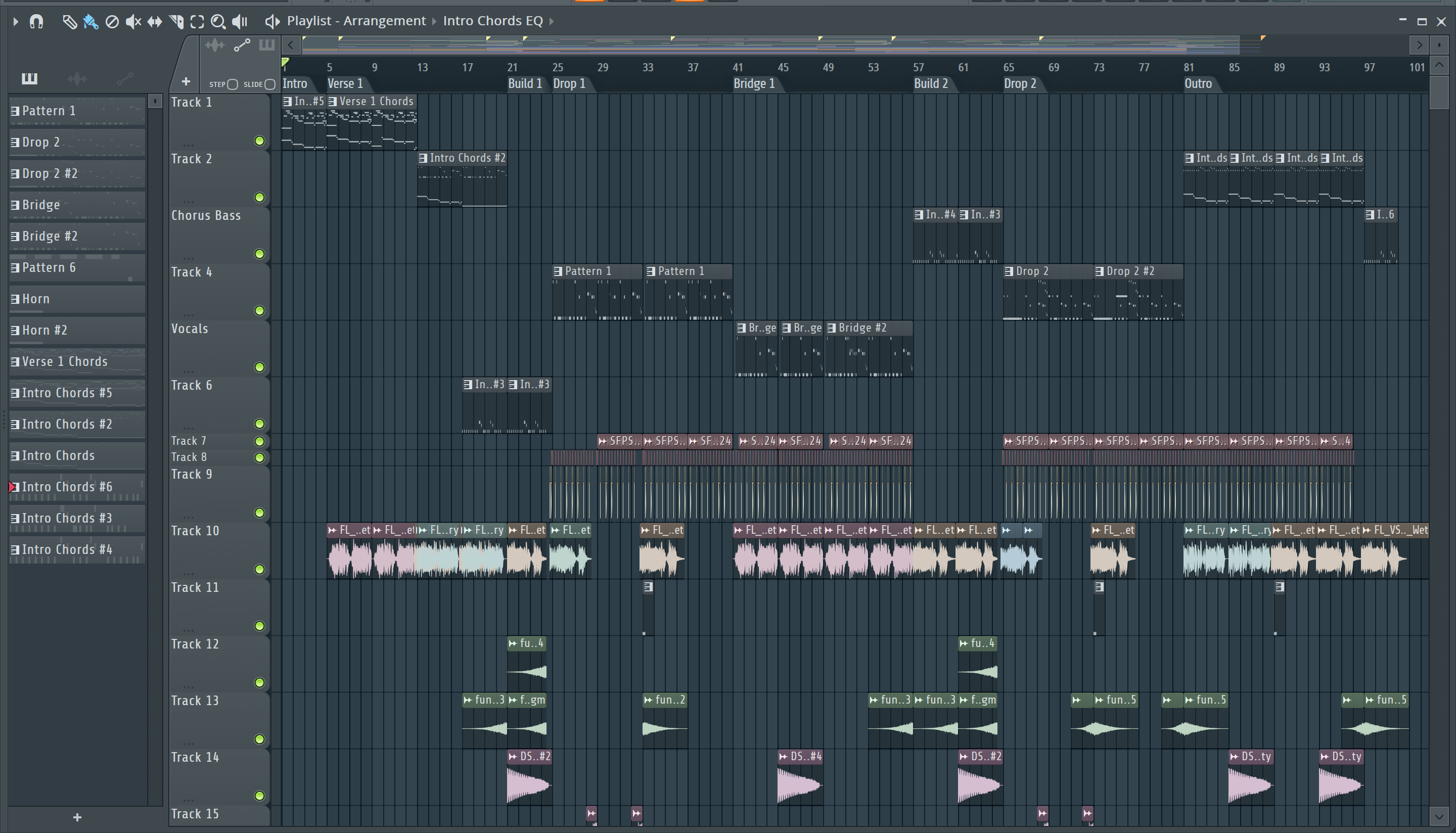
Task: Jump to Drop 1 marker
Action: 569,84
